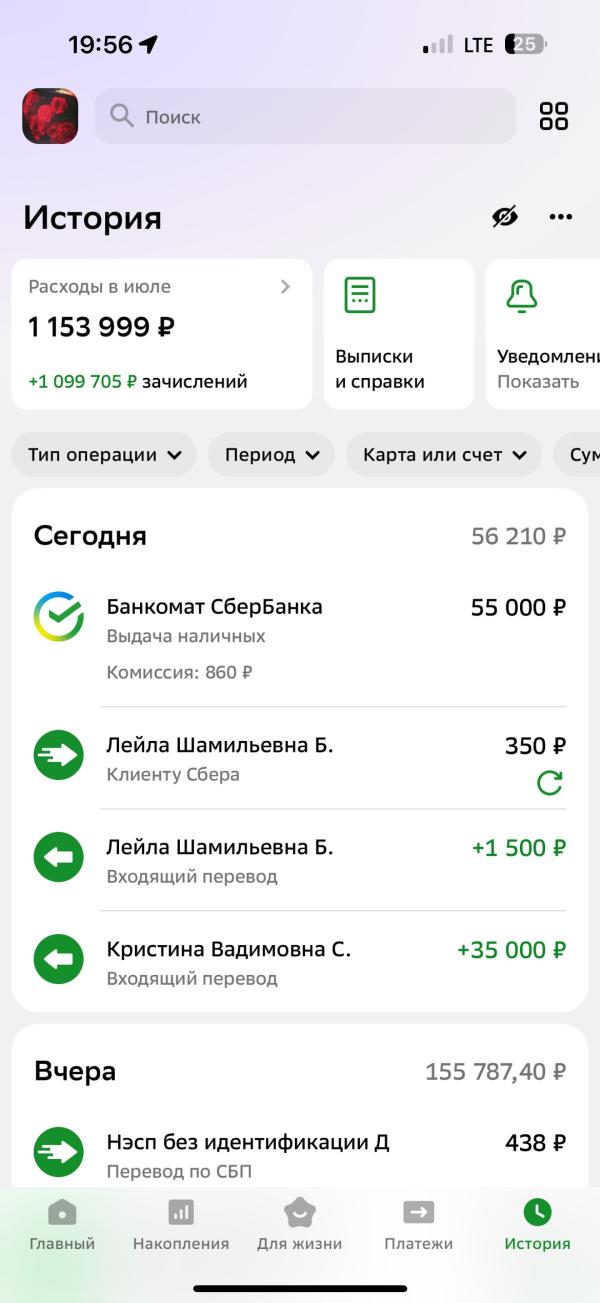Open the Для жизни tab
Image resolution: width=600 pixels, height=1303 pixels.
pos(300,1226)
